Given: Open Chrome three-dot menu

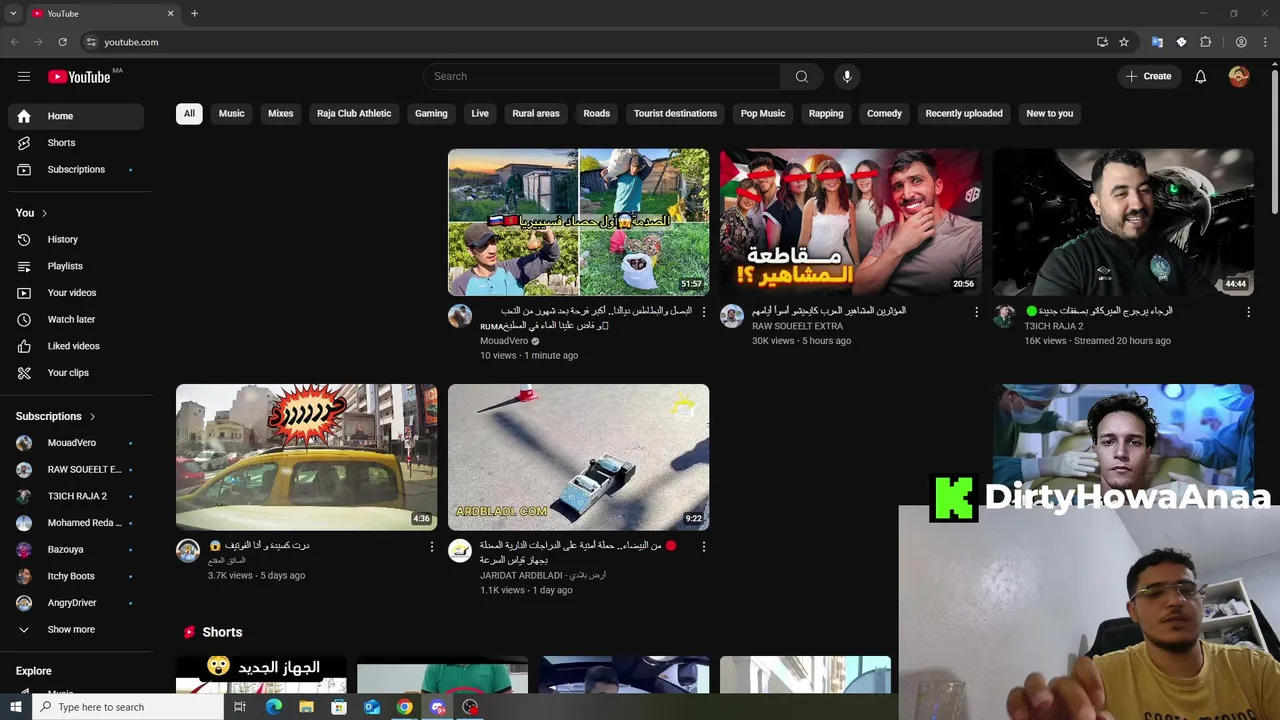Looking at the screenshot, I should pos(1265,42).
